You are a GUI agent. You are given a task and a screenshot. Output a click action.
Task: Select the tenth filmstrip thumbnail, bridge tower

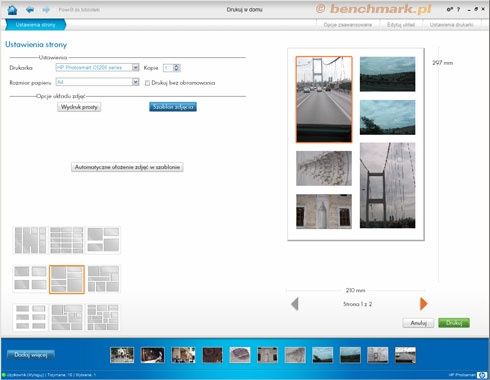pyautogui.click(x=378, y=355)
